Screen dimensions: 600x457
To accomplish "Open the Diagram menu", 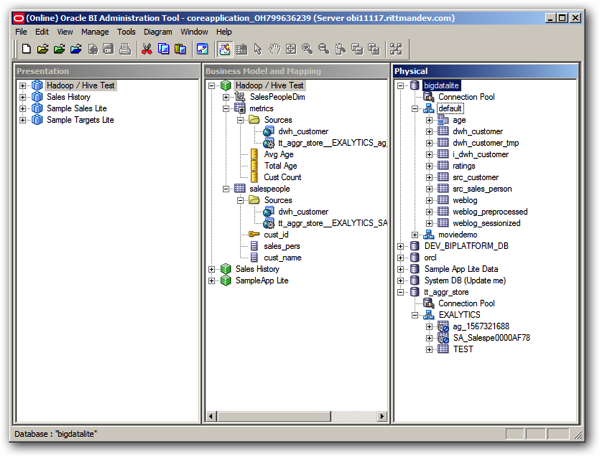I will point(158,32).
